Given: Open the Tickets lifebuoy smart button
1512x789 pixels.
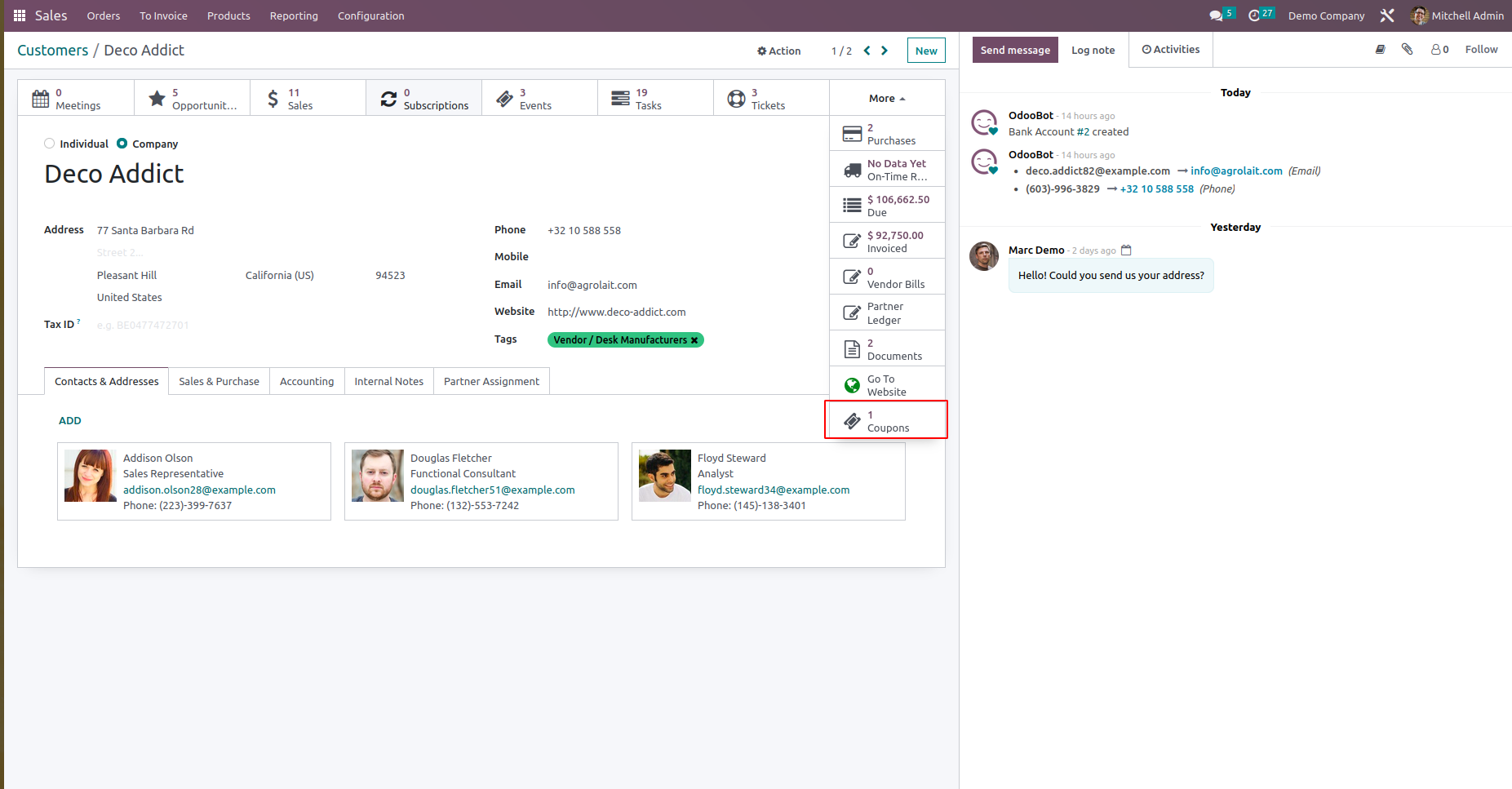Looking at the screenshot, I should (x=772, y=98).
